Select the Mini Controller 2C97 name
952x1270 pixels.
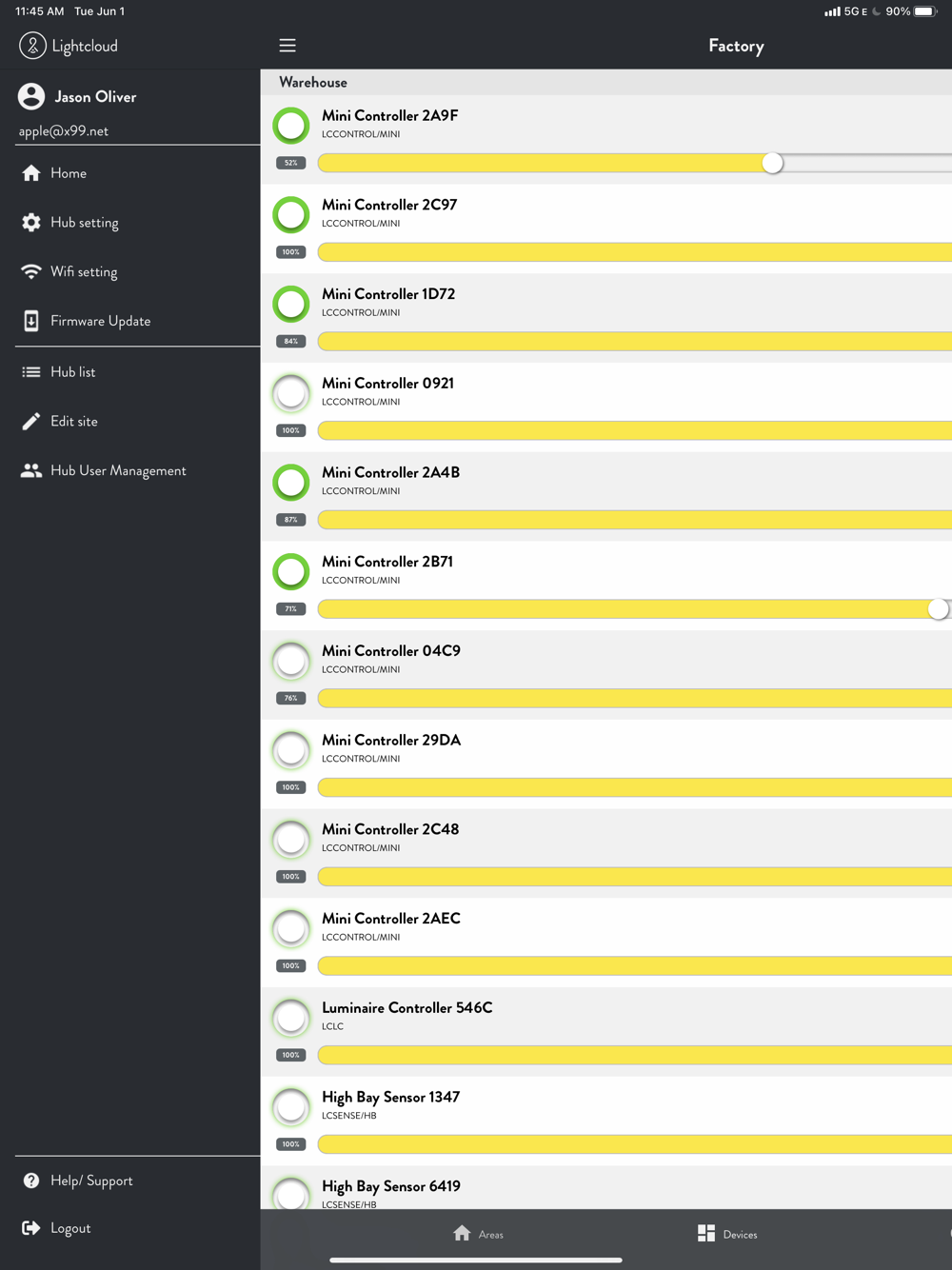click(389, 205)
